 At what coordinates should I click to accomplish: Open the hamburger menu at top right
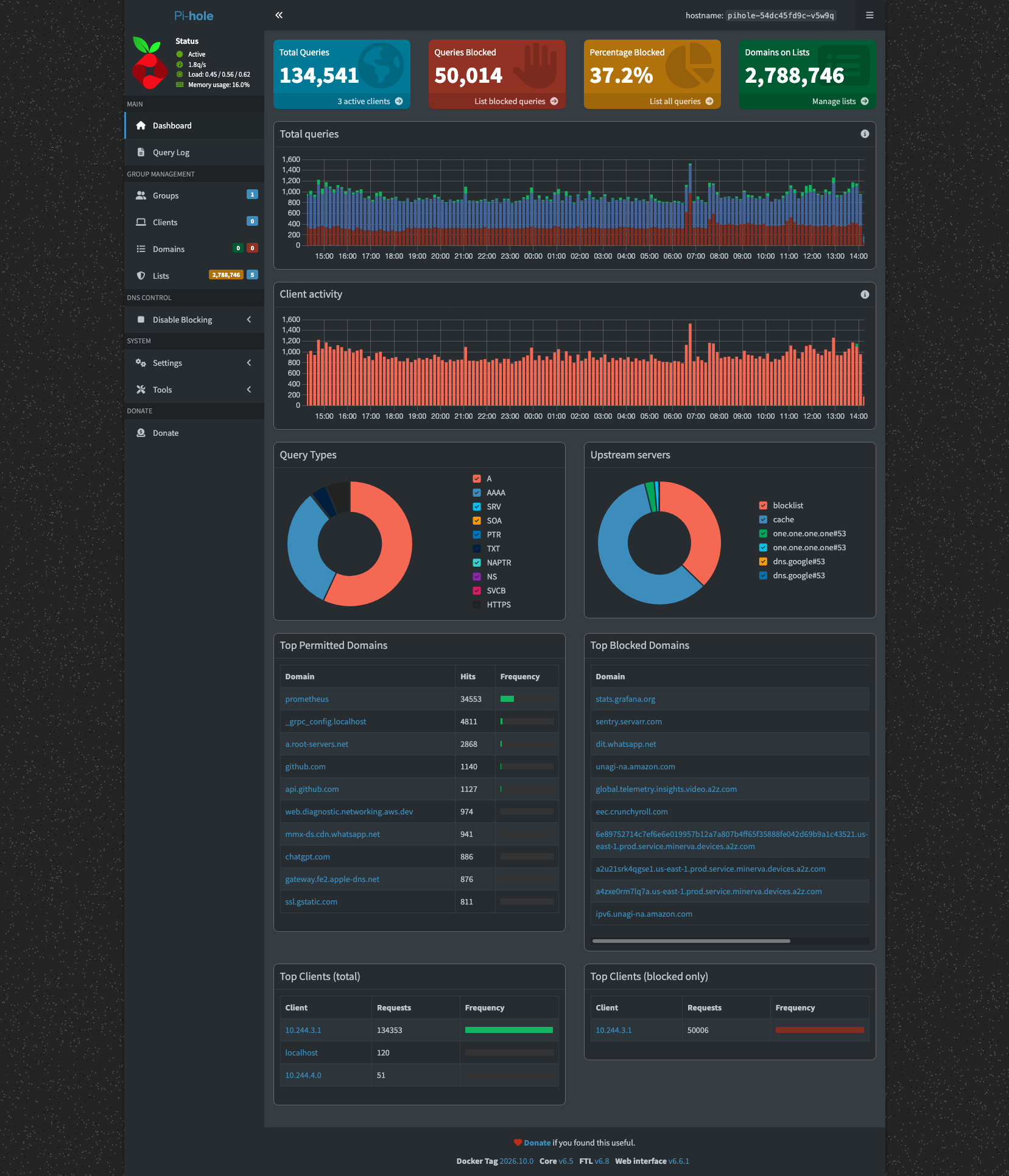(x=870, y=15)
